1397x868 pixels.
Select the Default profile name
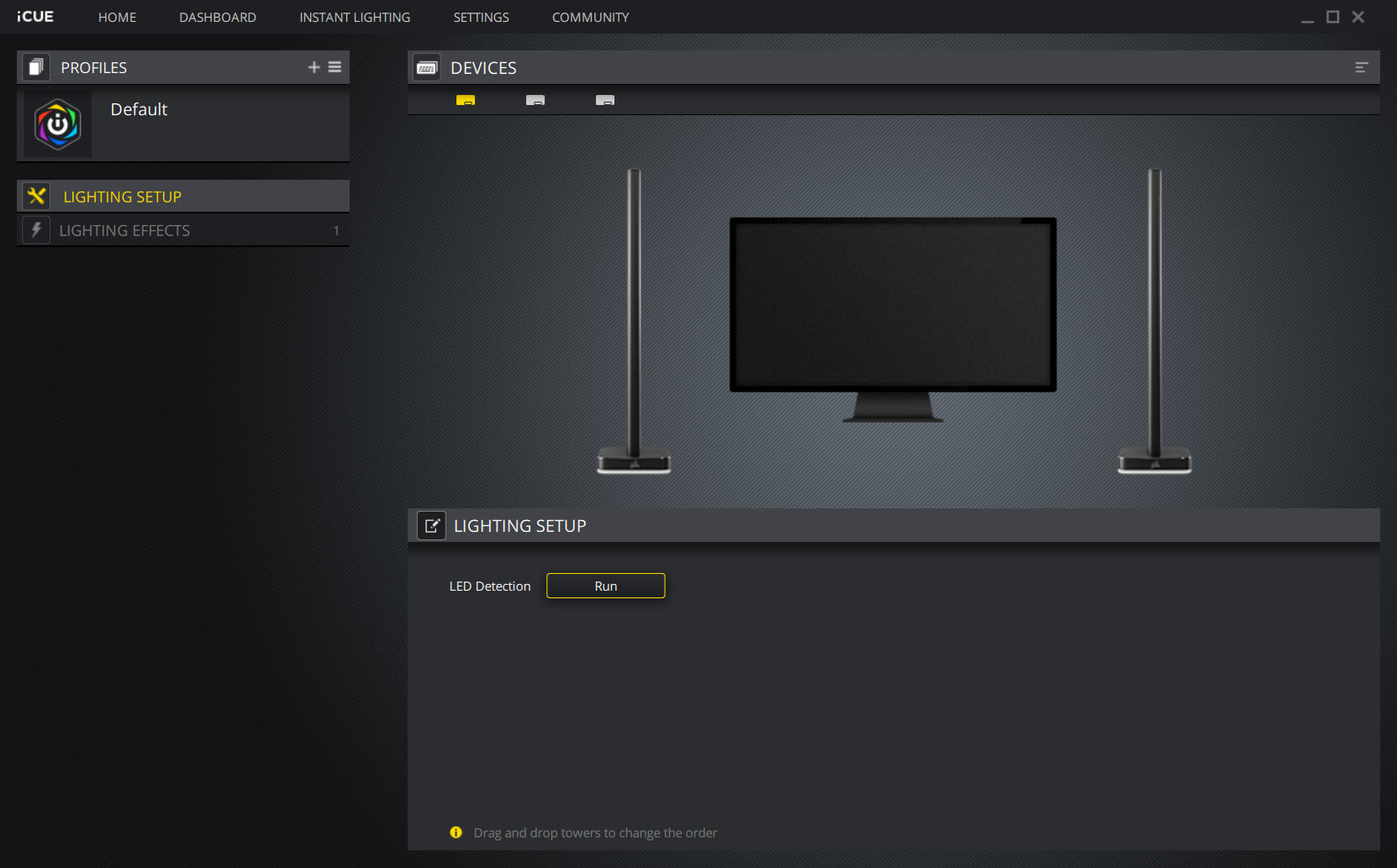pos(139,109)
